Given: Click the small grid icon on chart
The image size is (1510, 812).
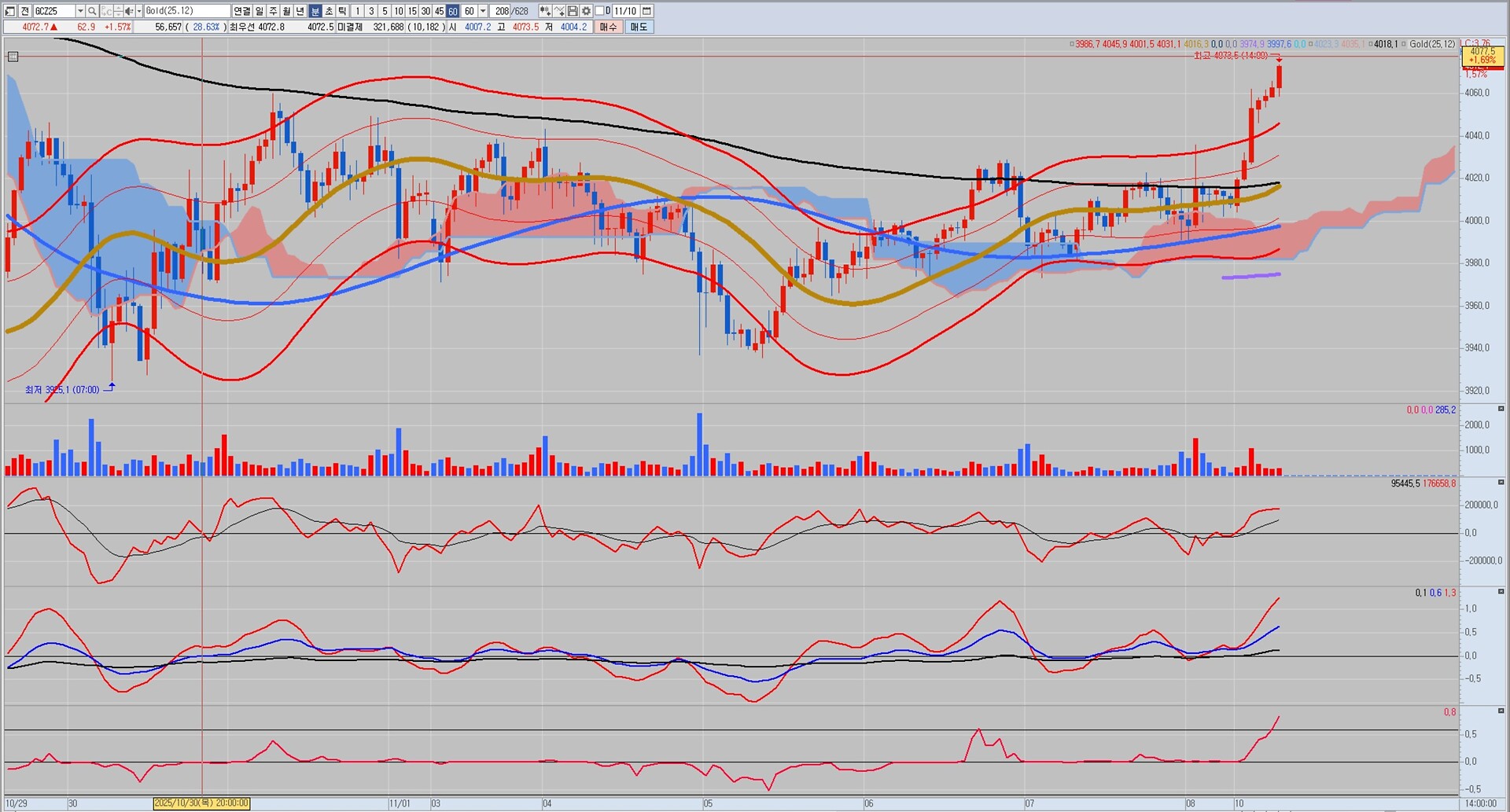Looking at the screenshot, I should tap(13, 57).
